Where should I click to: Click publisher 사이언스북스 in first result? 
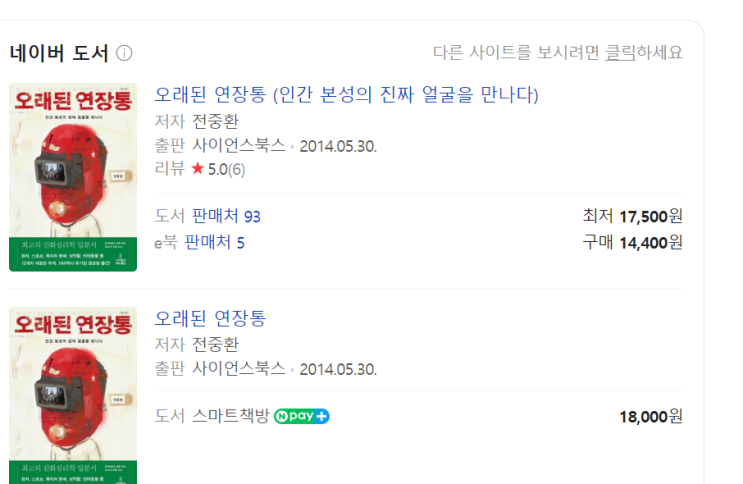click(x=238, y=145)
